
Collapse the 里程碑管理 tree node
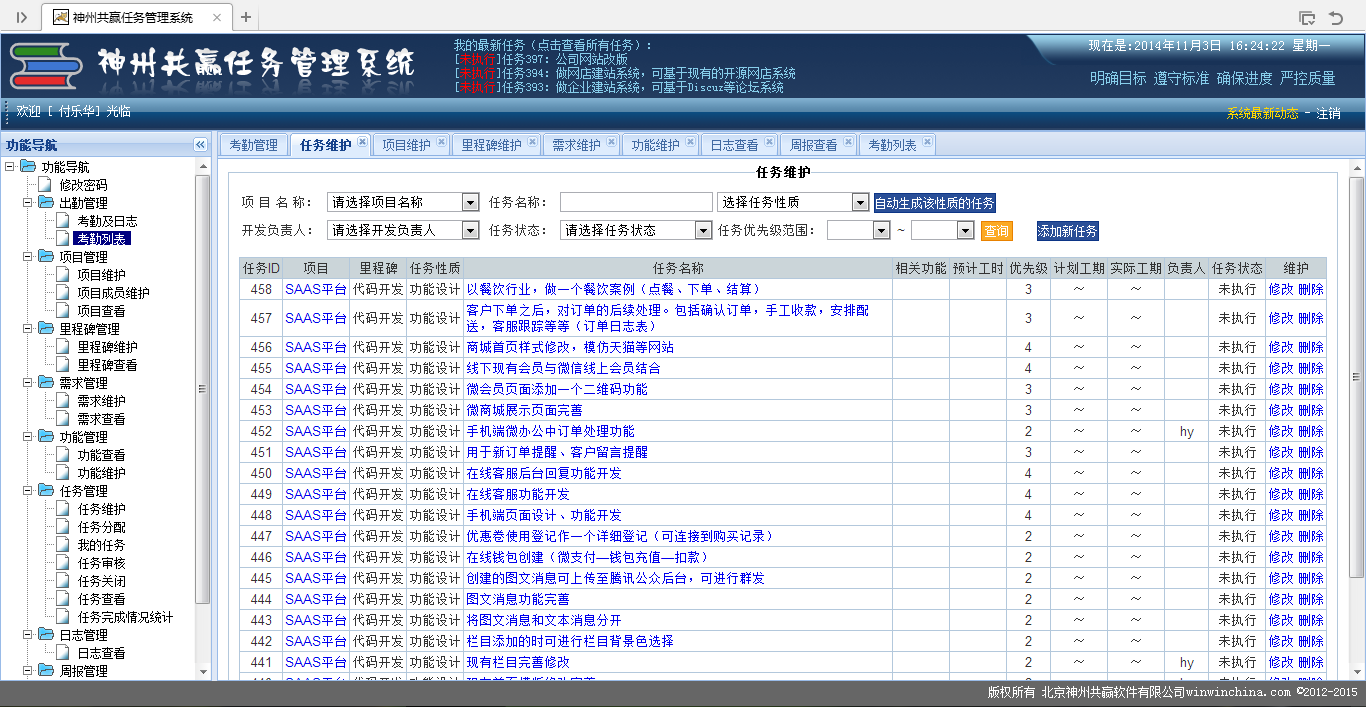(x=28, y=329)
